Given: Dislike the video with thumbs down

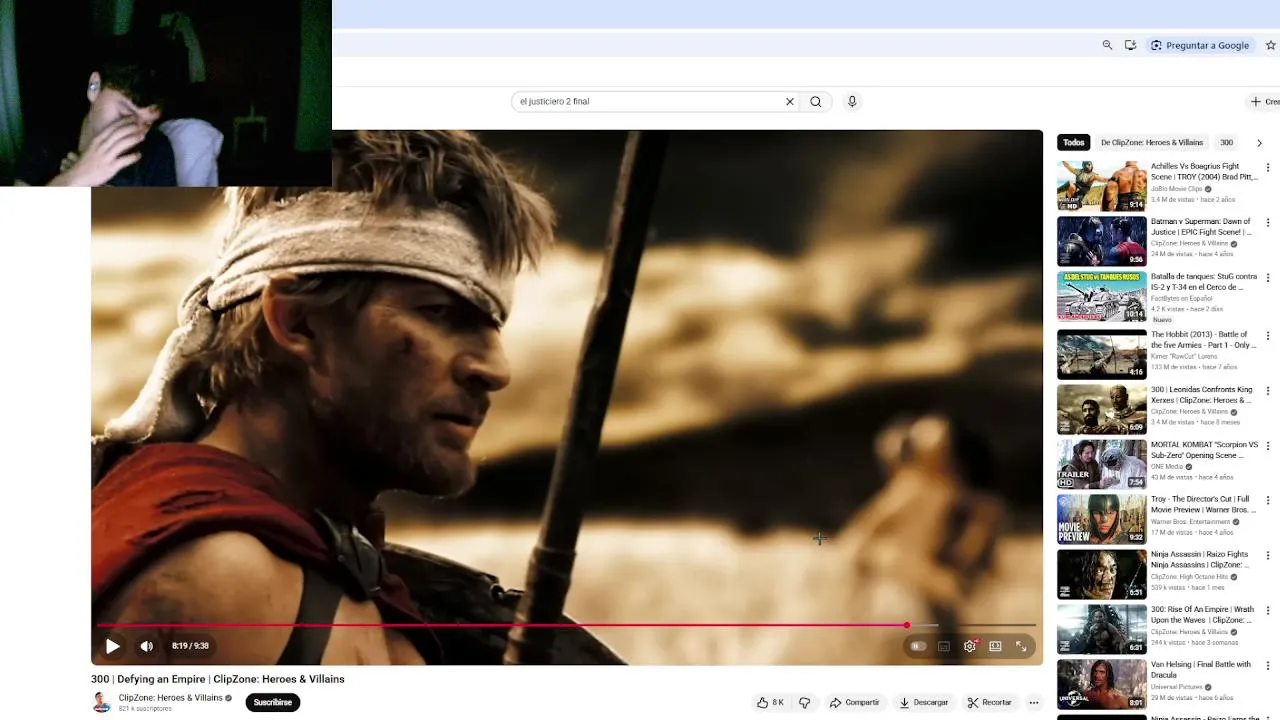Looking at the screenshot, I should [805, 703].
